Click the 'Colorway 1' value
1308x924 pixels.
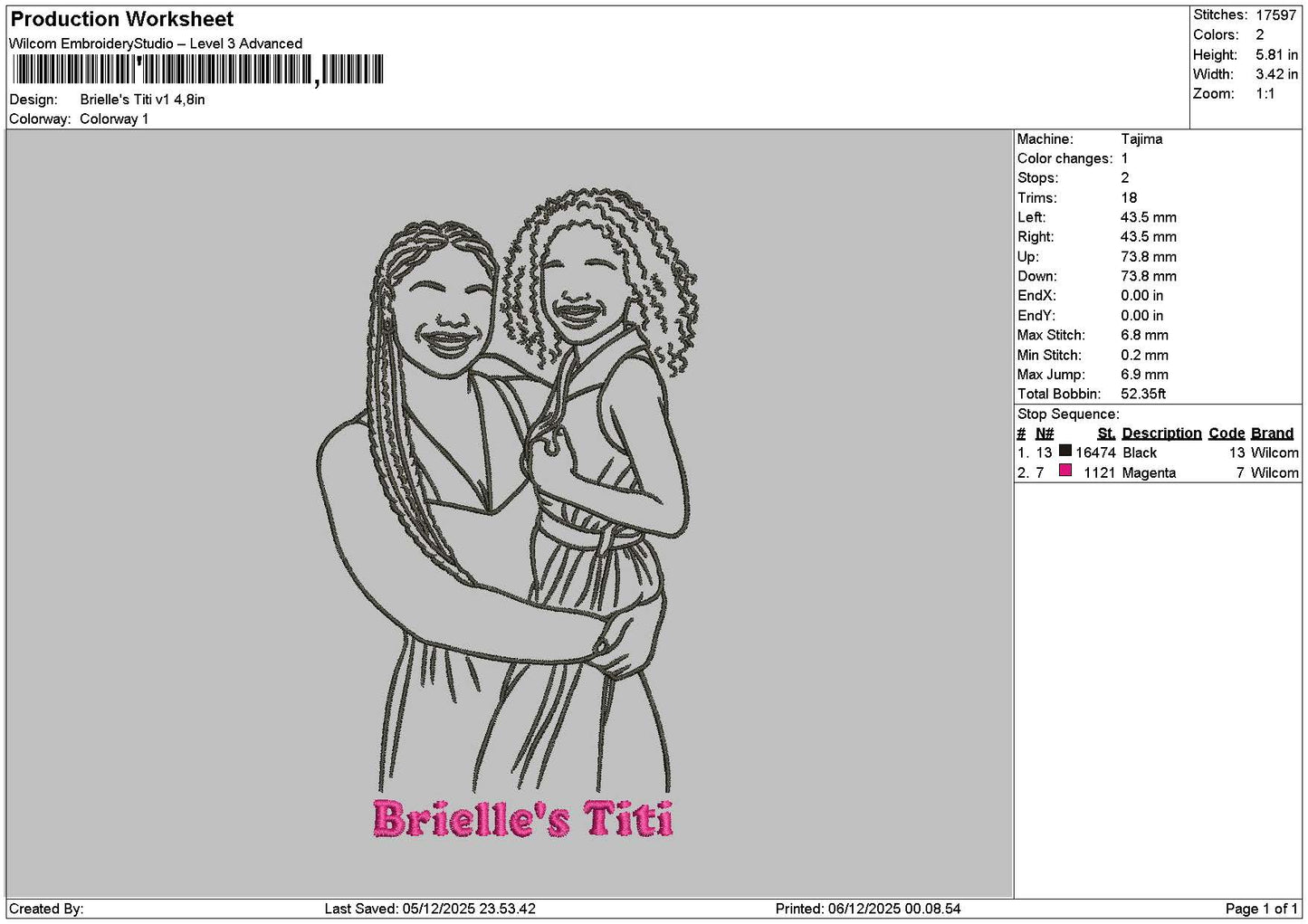[114, 119]
